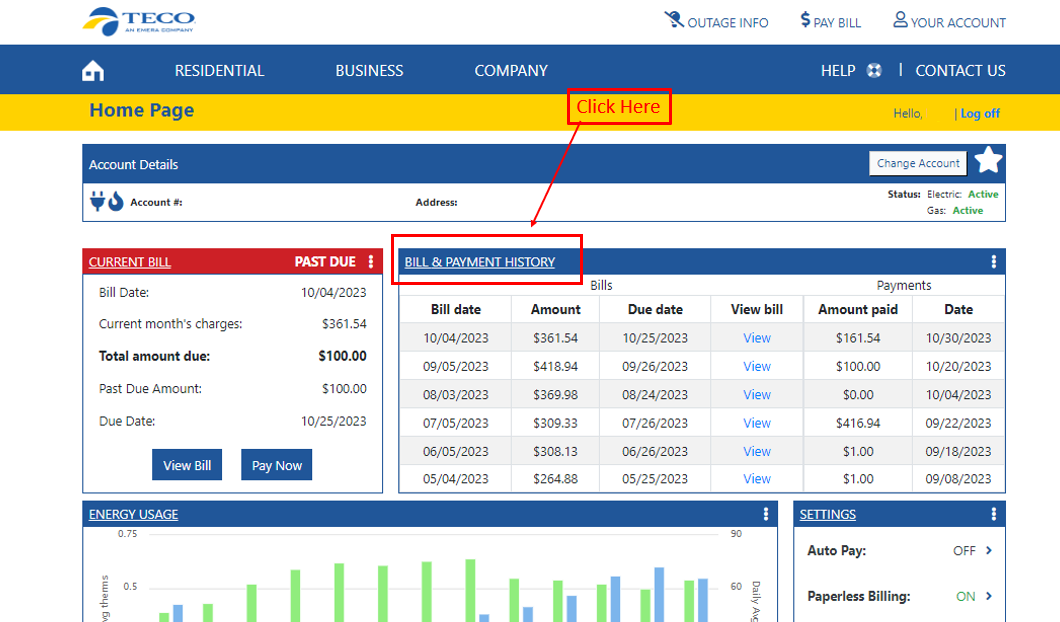1060x622 pixels.
Task: View the 10/04/2023 bill
Action: pos(757,338)
